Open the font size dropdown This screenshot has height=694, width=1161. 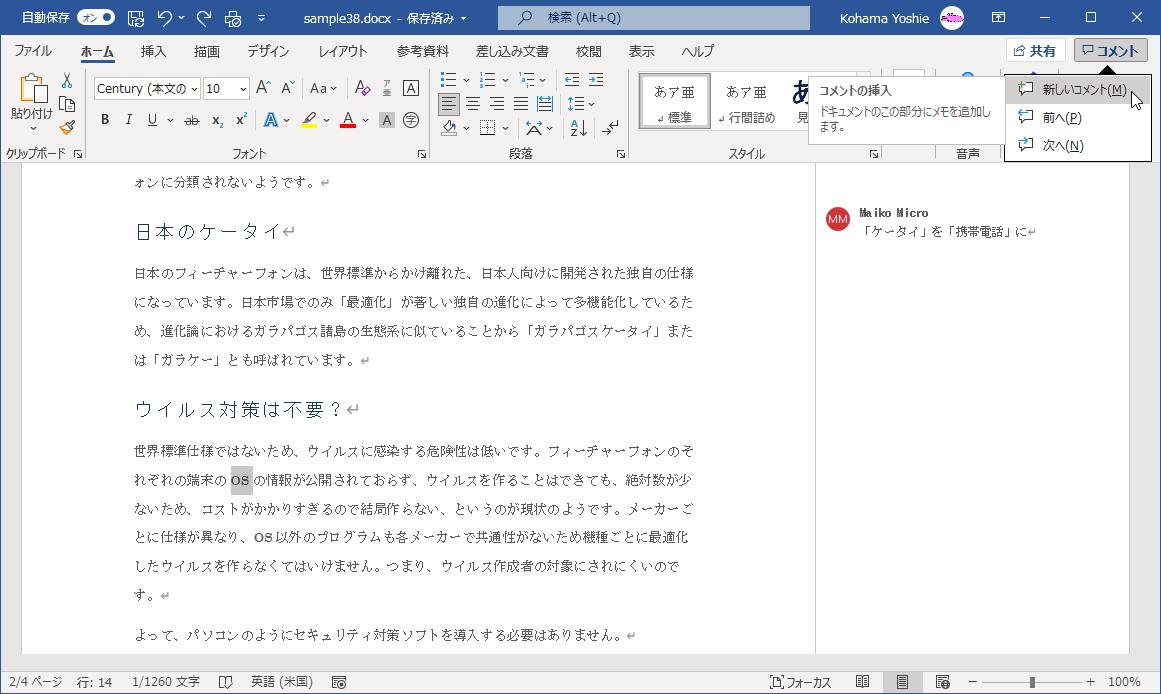(x=243, y=89)
